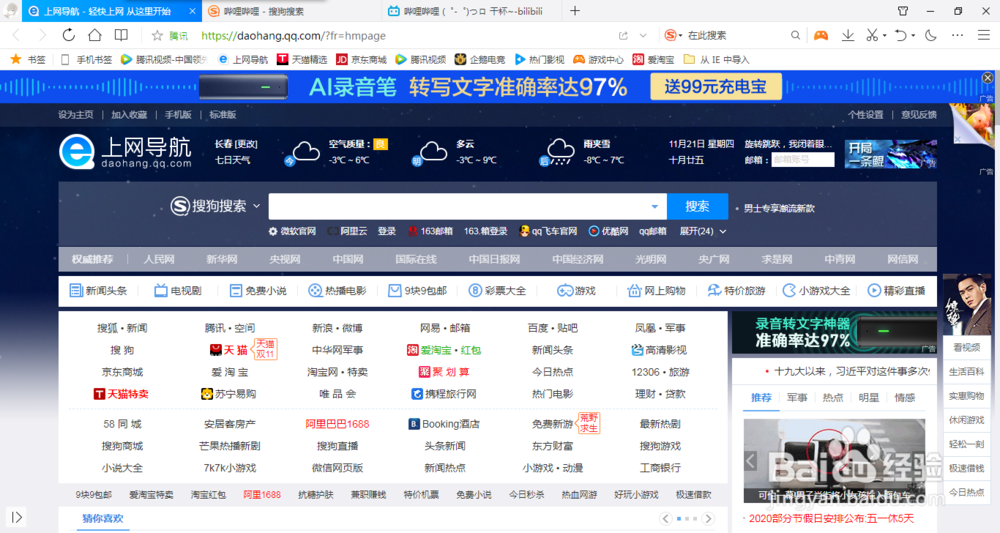Open the undo history dropdown arrow
The image size is (1000, 533).
[x=914, y=36]
